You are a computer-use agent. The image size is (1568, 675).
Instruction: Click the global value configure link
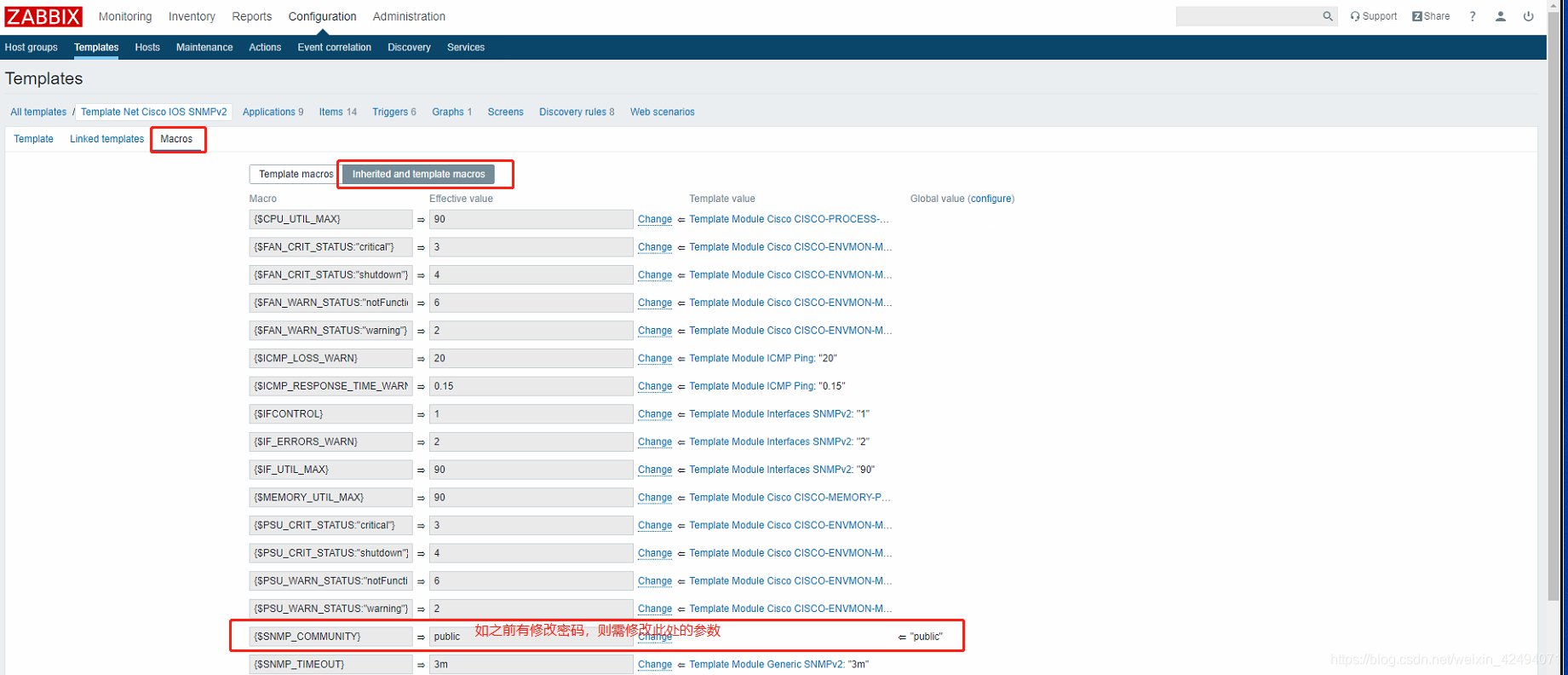point(991,199)
